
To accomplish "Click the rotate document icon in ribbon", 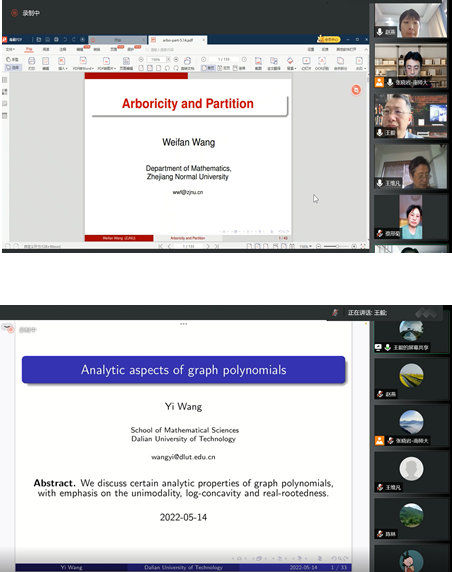I will click(x=188, y=61).
